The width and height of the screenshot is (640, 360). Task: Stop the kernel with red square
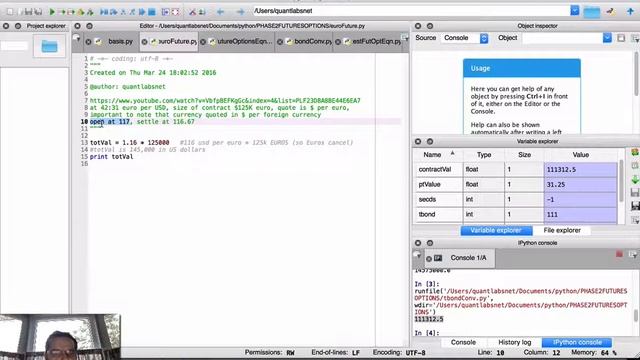(619, 255)
